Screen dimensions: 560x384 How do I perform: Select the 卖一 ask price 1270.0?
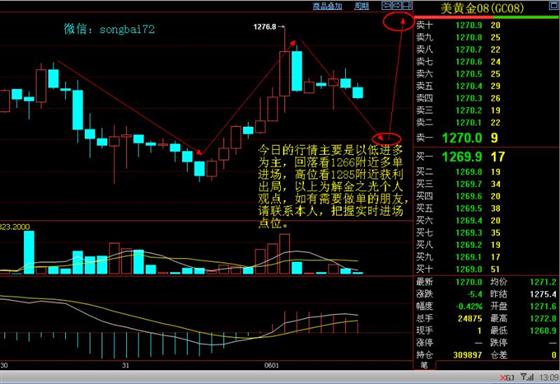pyautogui.click(x=462, y=138)
